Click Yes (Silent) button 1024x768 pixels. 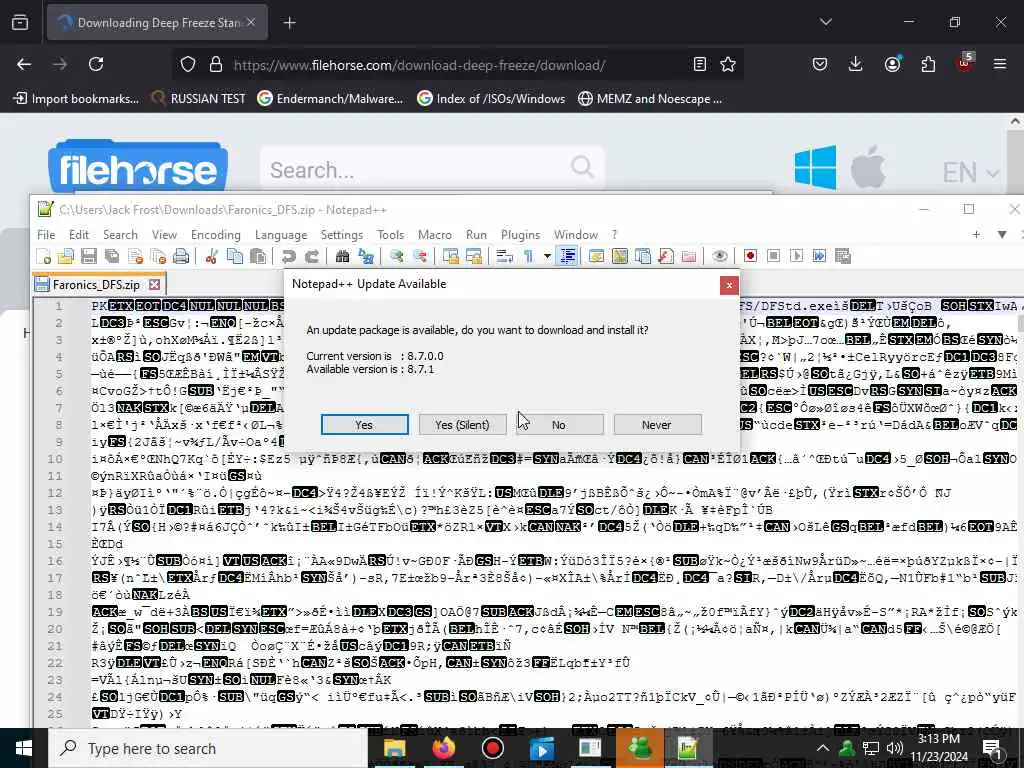click(x=462, y=424)
